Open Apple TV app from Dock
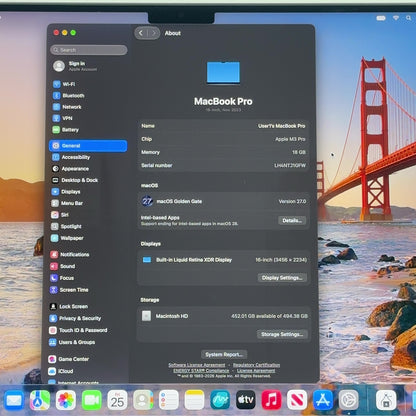Image resolution: width=416 pixels, height=416 pixels. (x=246, y=400)
